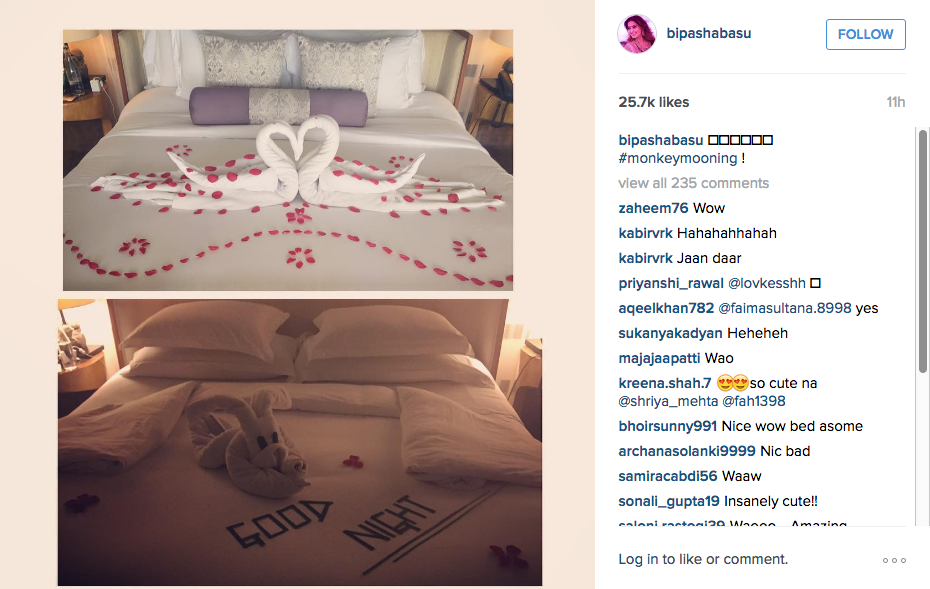Viewport: 930px width, 589px height.
Task: Open the @shriya_mehta mention
Action: tap(668, 402)
